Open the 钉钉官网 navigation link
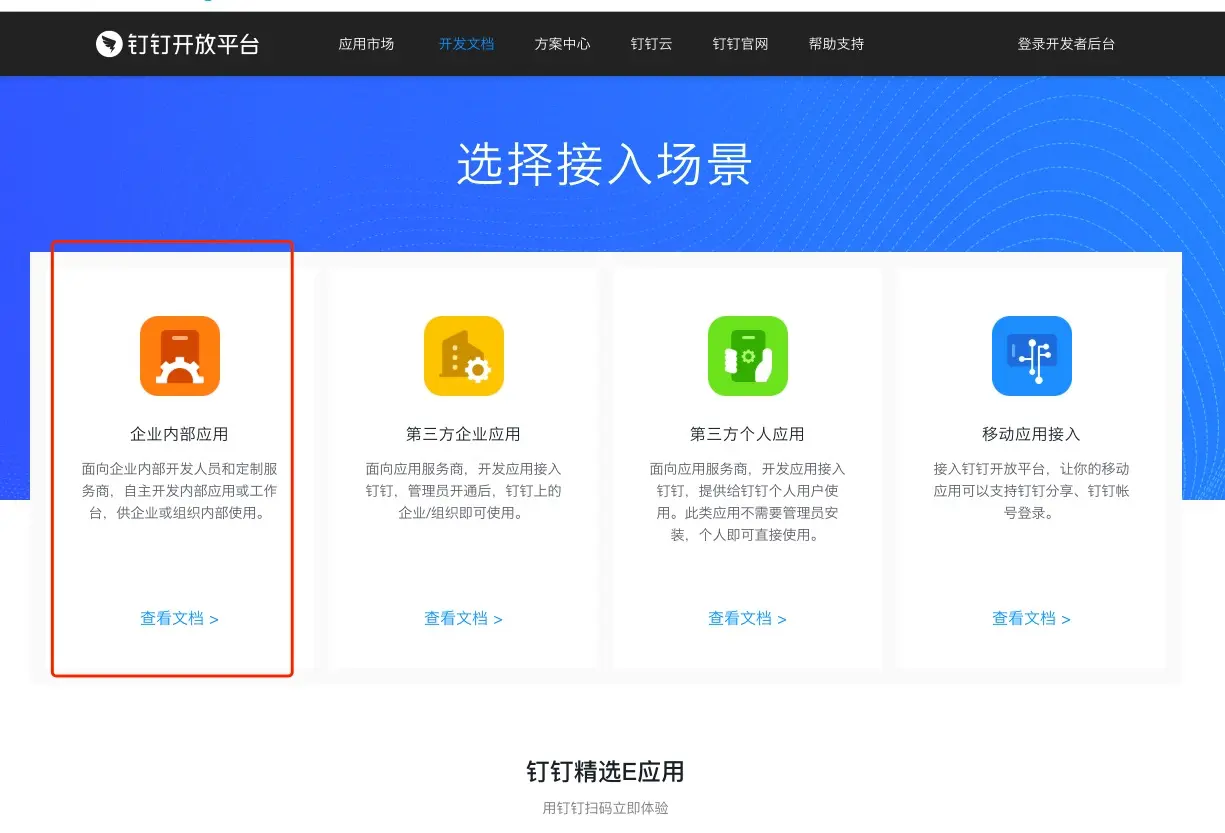The image size is (1225, 833). pos(740,44)
